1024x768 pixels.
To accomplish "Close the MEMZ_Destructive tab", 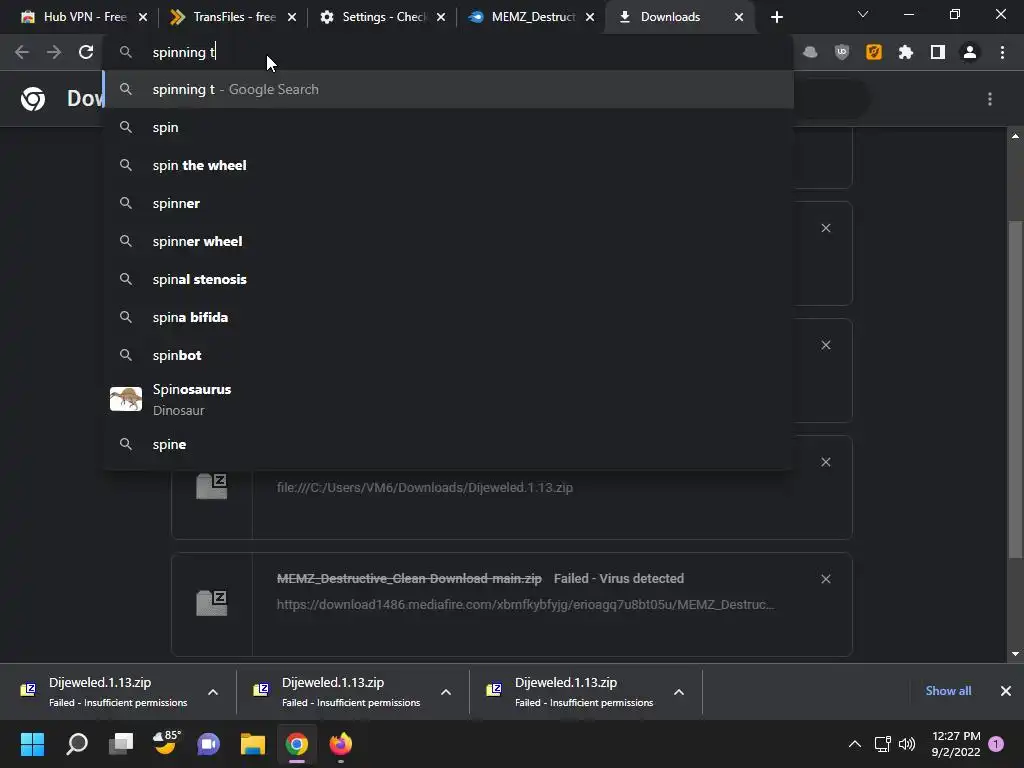I will coord(590,18).
